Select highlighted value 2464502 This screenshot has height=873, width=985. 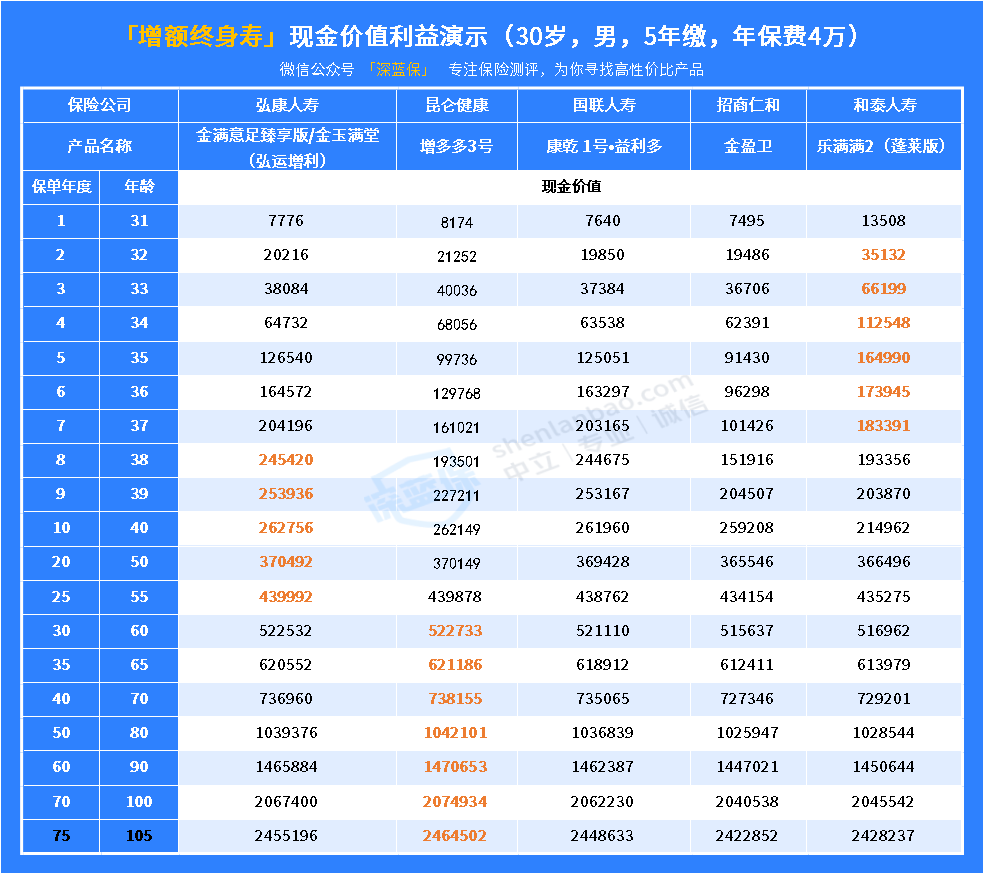454,835
